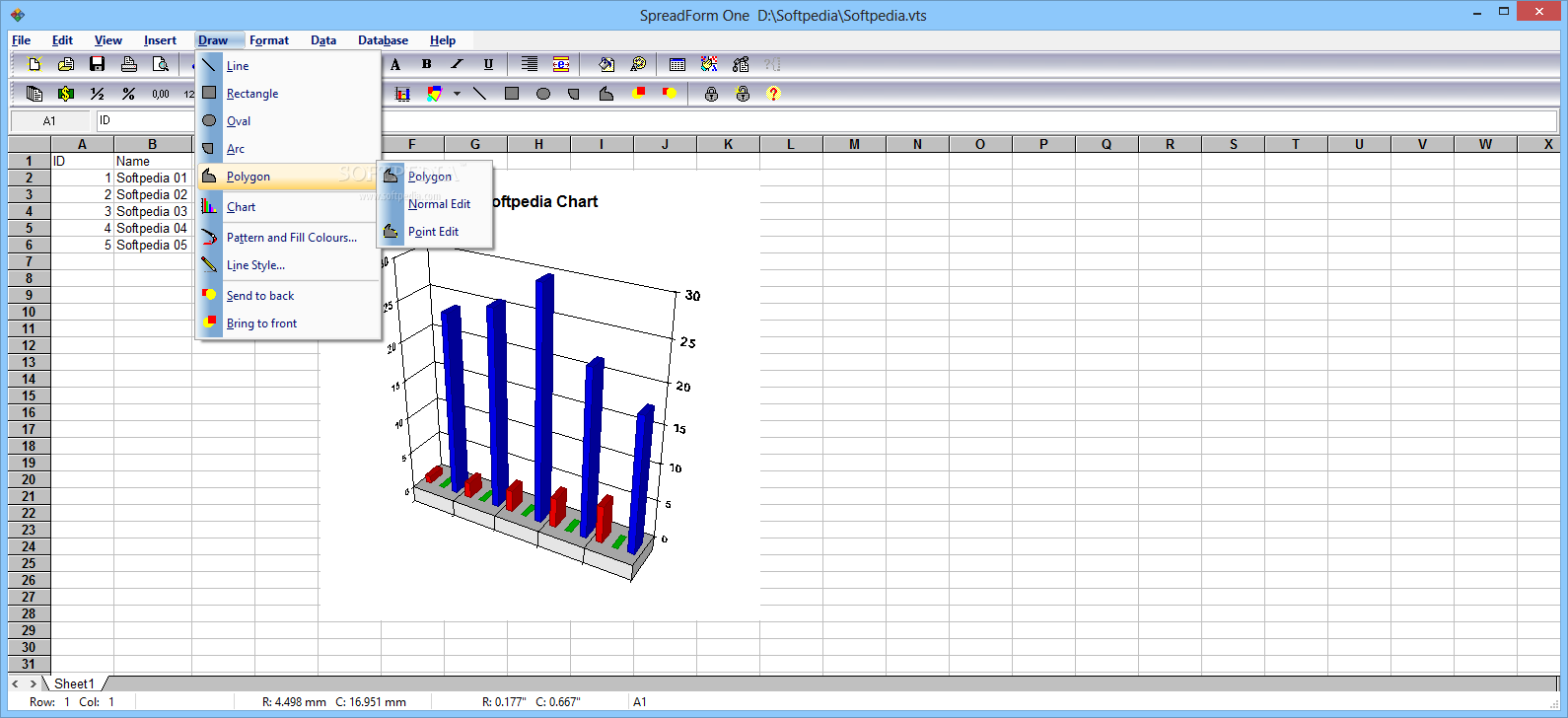Click the paint bucket fill icon

(x=606, y=64)
